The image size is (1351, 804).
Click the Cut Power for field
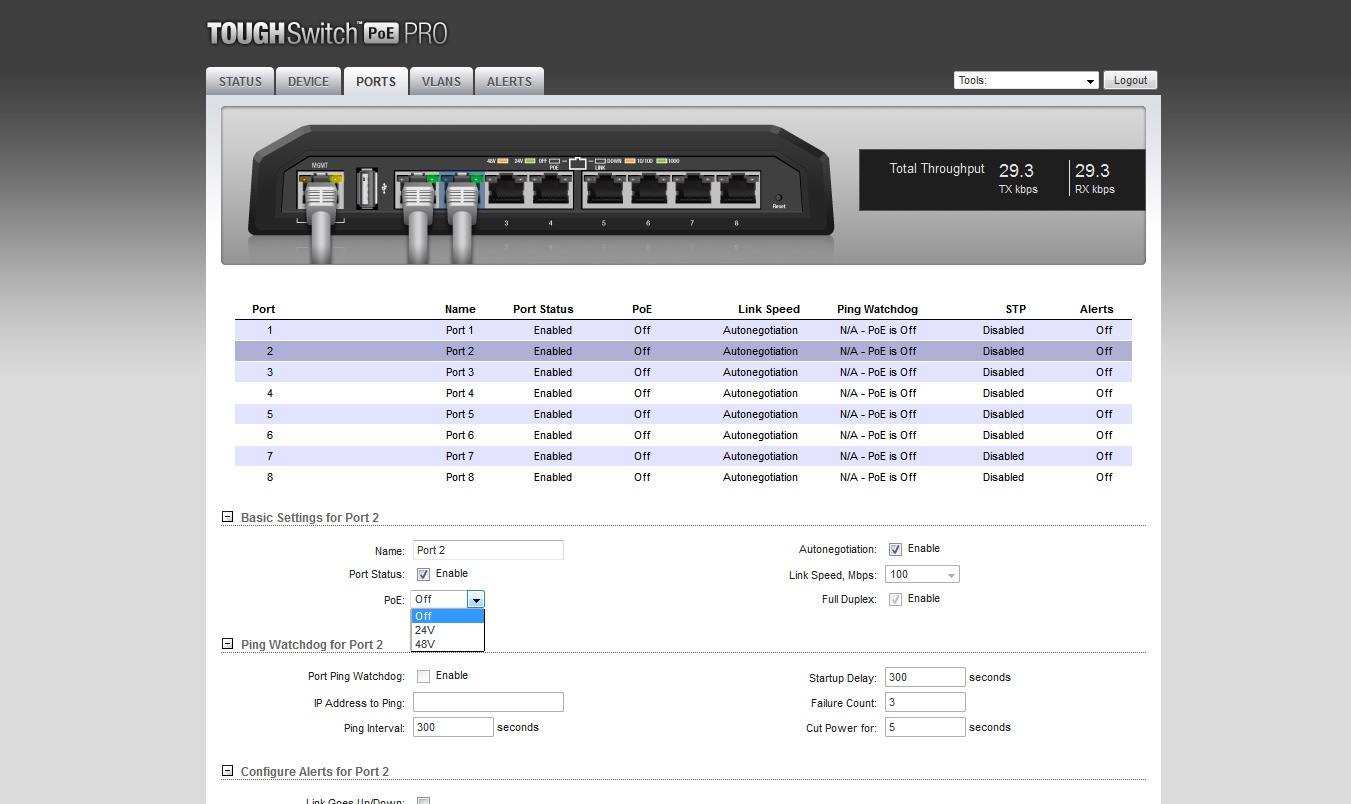(x=925, y=727)
